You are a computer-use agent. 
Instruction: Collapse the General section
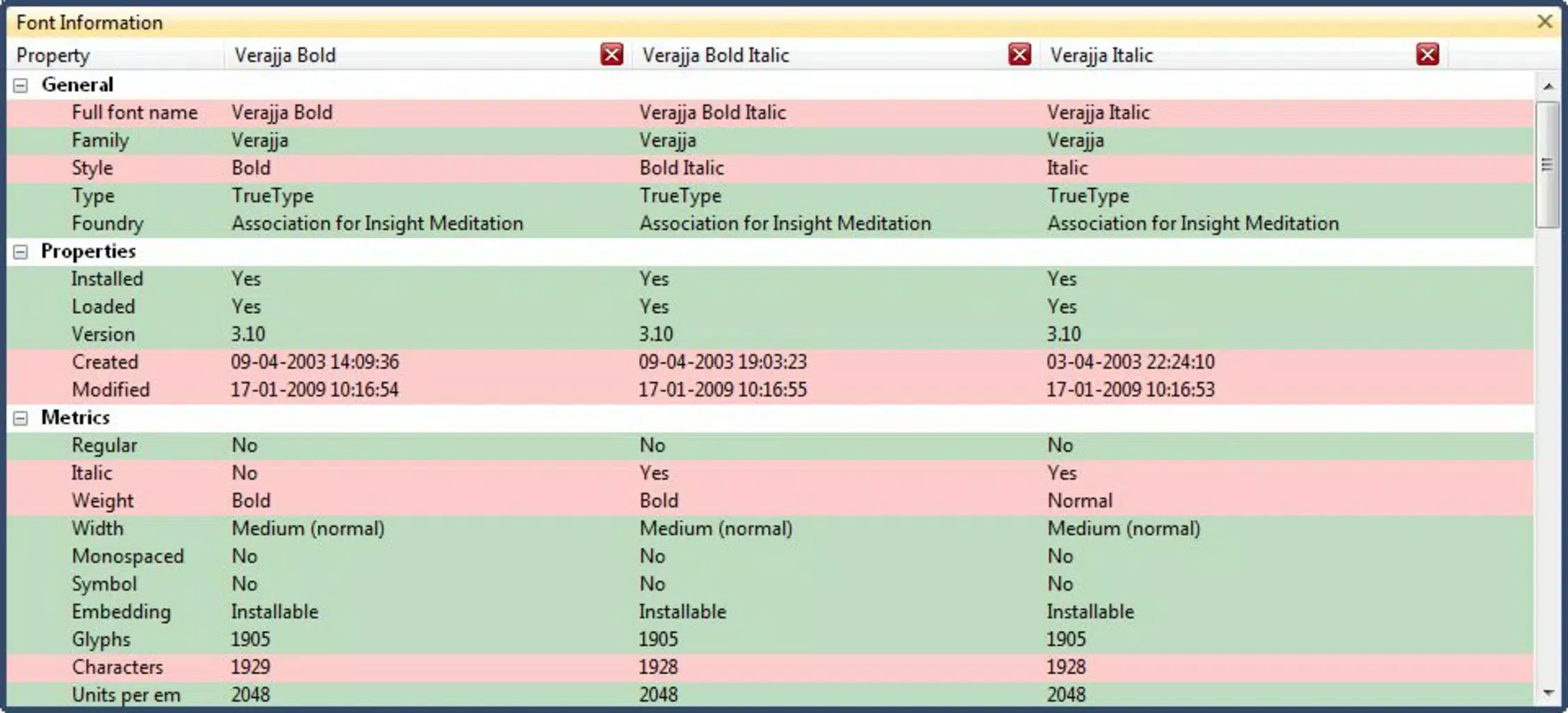click(21, 86)
